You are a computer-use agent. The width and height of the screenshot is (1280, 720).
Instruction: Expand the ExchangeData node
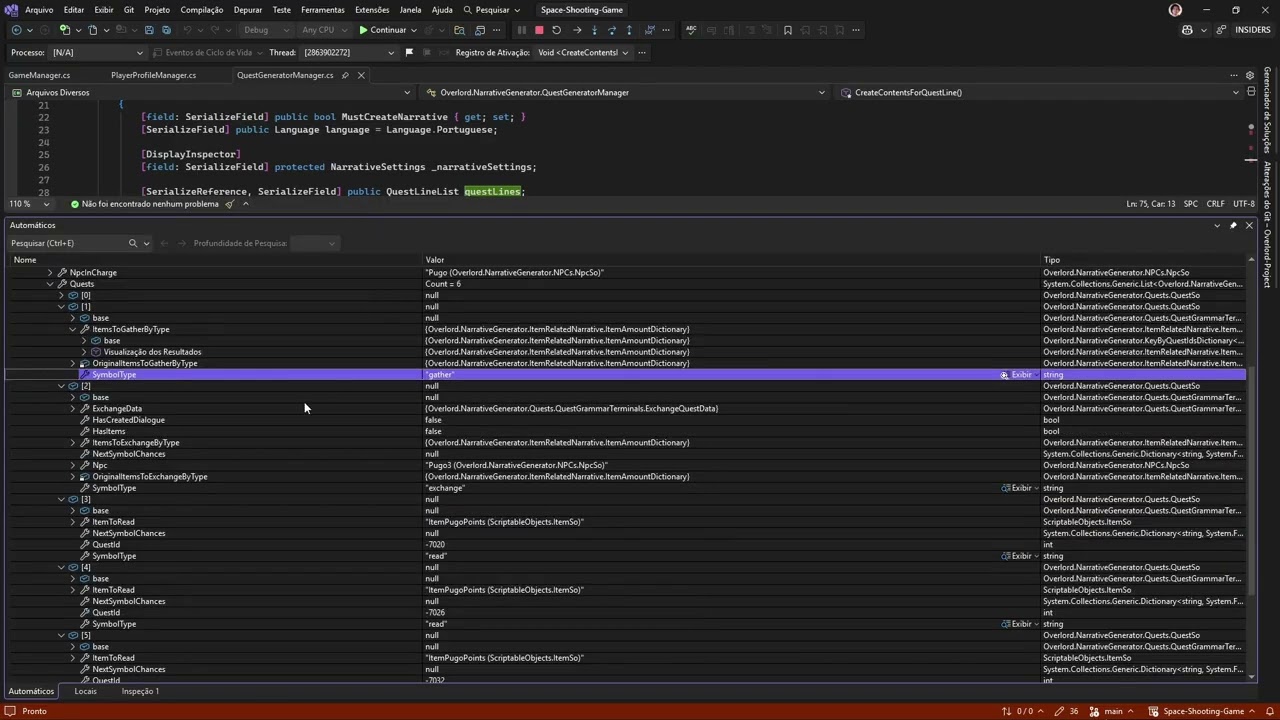coord(72,408)
